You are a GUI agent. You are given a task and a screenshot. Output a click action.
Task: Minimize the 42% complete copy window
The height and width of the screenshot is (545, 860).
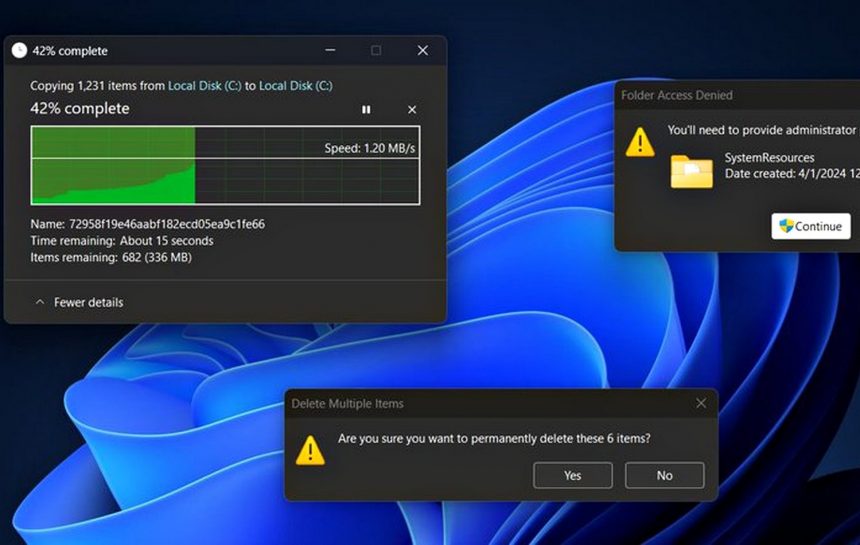click(330, 50)
